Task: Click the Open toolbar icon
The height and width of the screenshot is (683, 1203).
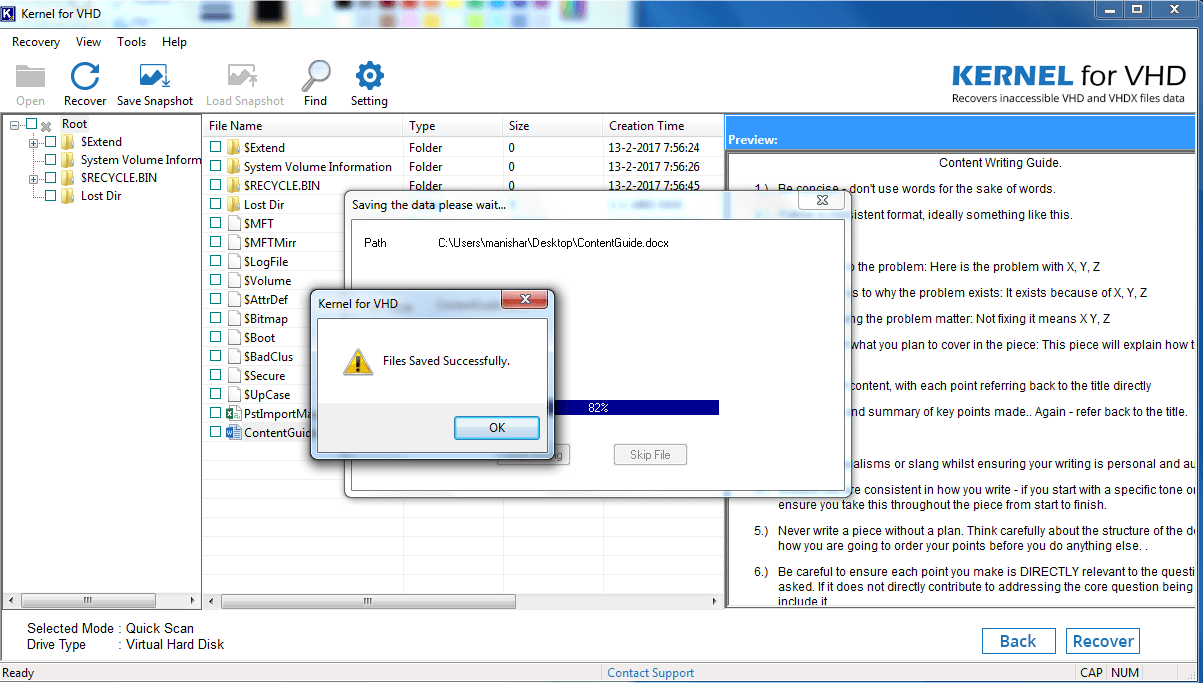Action: tap(31, 77)
